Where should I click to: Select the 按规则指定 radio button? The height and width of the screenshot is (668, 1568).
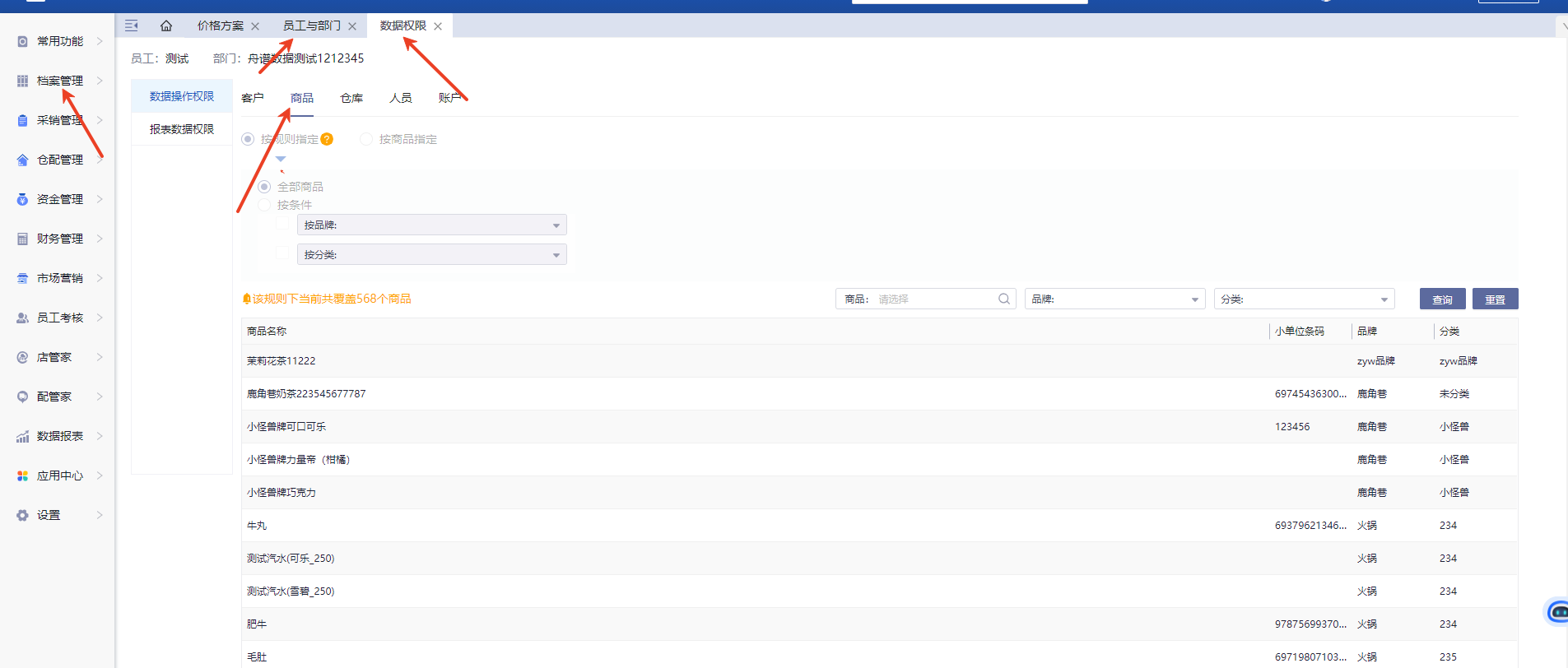pos(248,139)
